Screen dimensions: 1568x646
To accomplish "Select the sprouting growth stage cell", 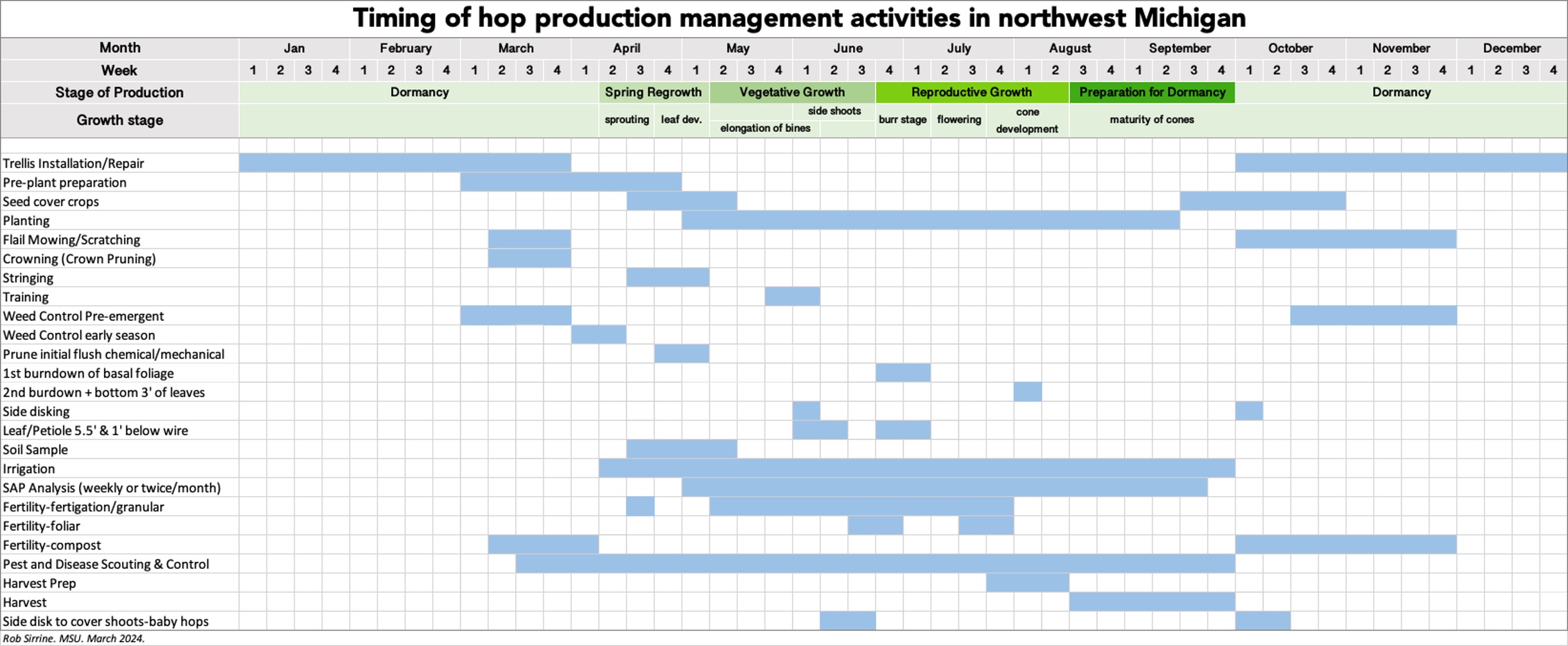I will coord(626,119).
